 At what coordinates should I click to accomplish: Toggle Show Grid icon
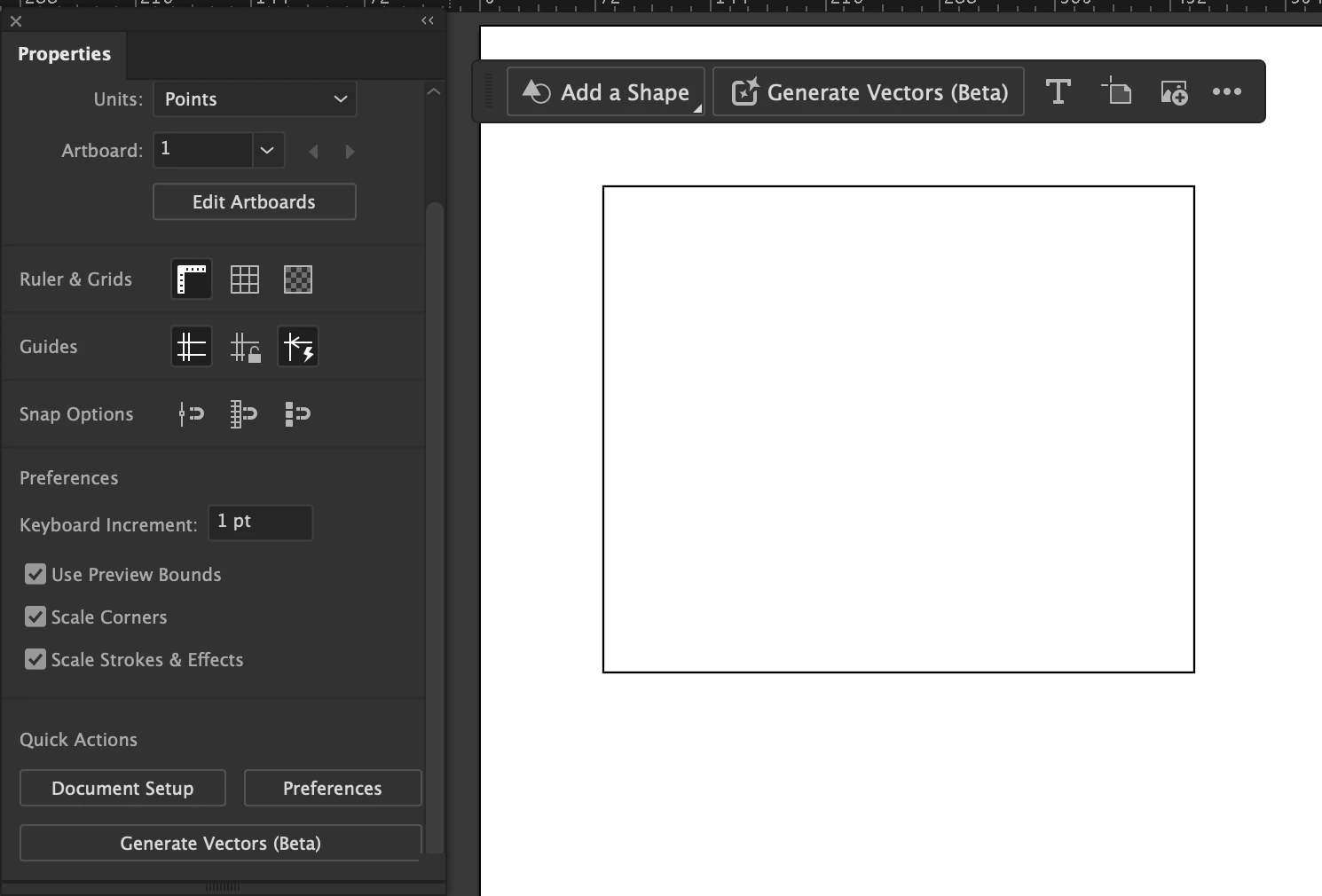tap(245, 279)
